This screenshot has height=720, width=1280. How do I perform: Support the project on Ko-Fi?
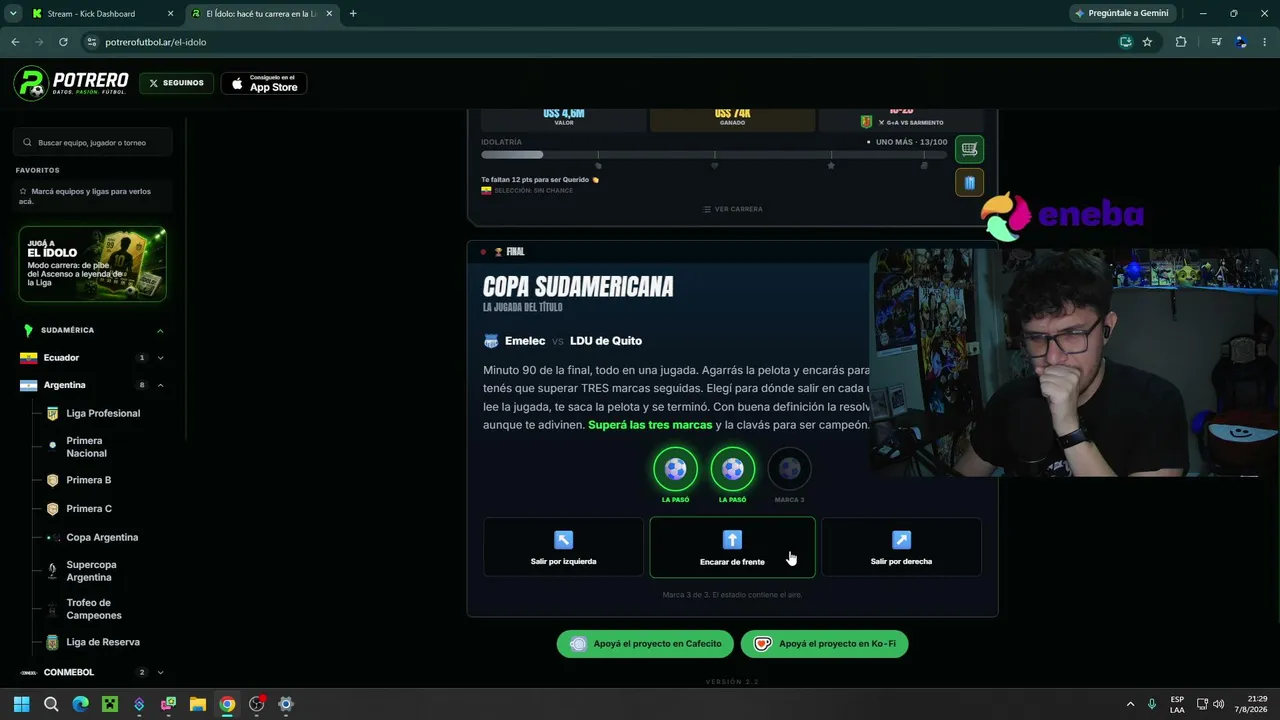click(x=825, y=644)
